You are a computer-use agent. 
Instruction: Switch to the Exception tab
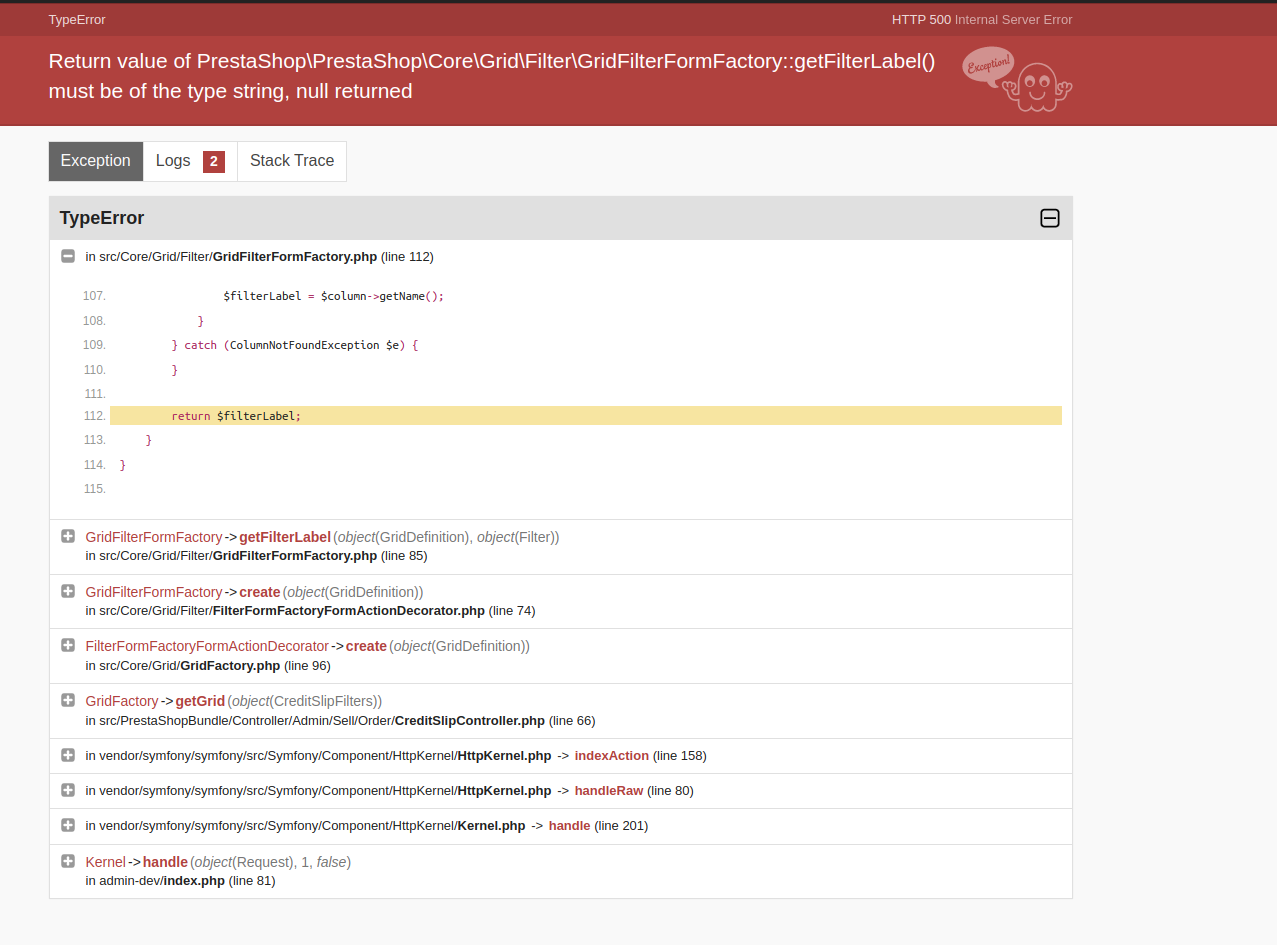[x=96, y=161]
